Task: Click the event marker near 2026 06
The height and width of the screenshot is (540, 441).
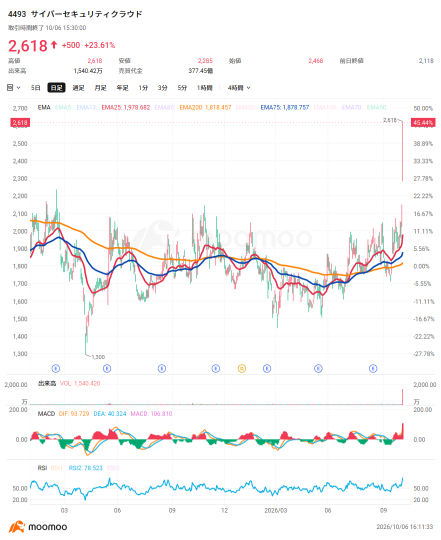Action: [318, 368]
